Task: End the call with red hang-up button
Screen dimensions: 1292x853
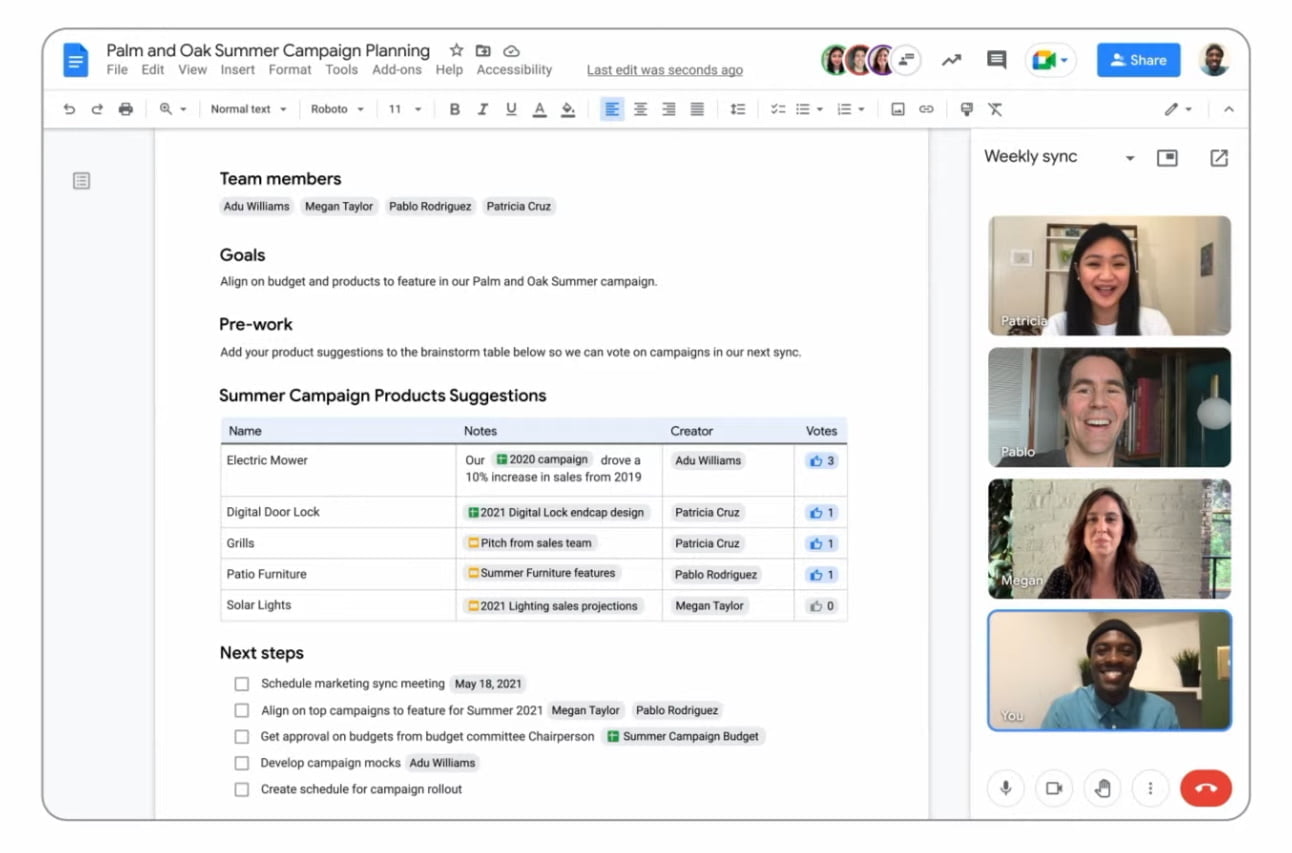Action: coord(1205,788)
